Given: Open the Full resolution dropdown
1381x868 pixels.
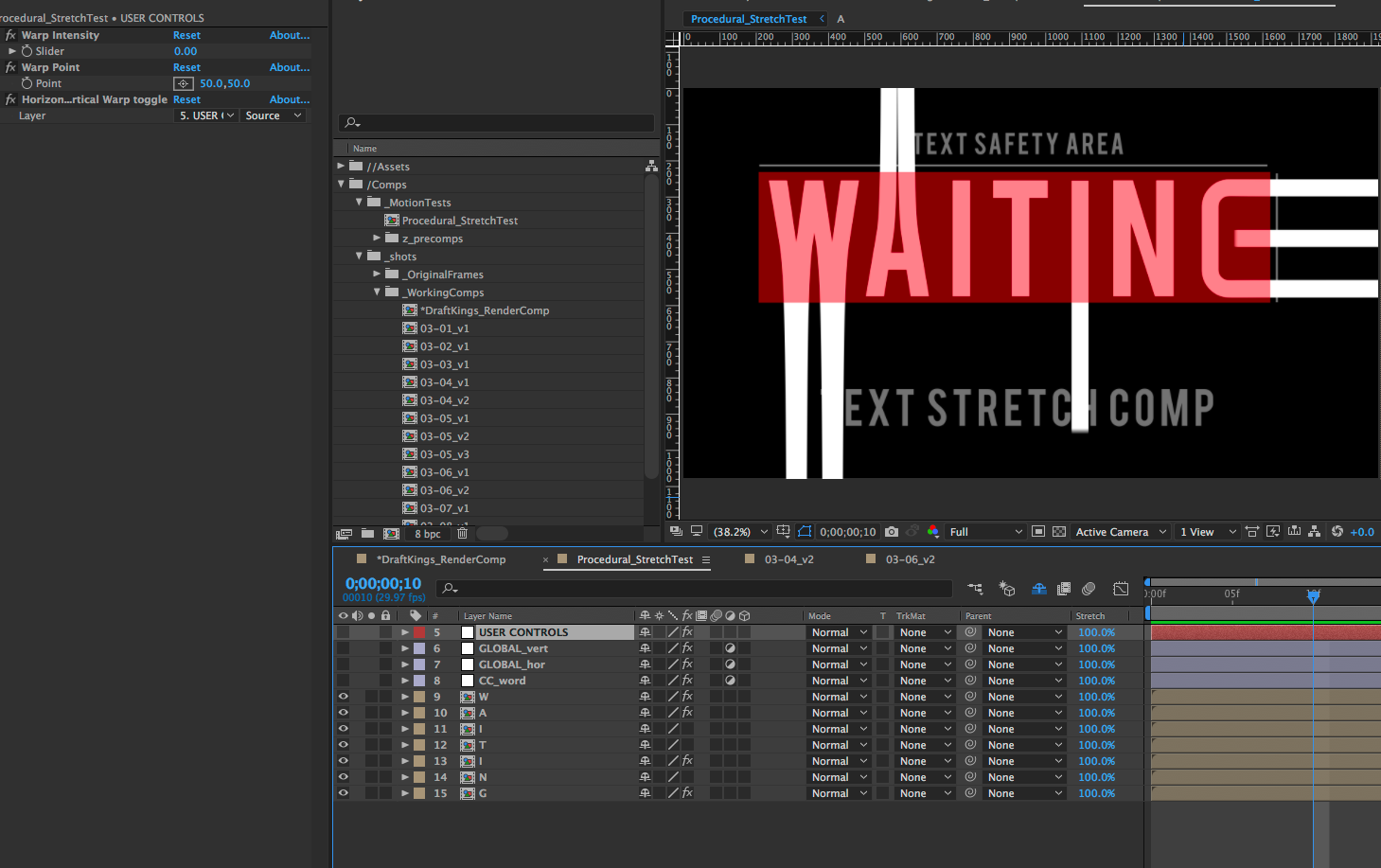Looking at the screenshot, I should tap(985, 532).
